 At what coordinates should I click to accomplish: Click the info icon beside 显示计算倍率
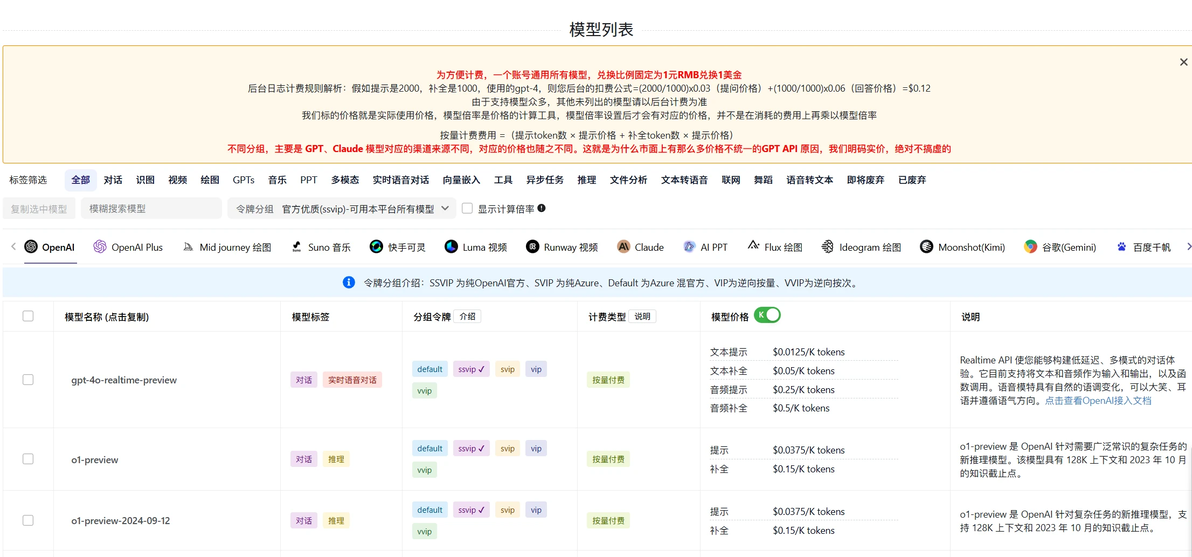click(x=542, y=208)
